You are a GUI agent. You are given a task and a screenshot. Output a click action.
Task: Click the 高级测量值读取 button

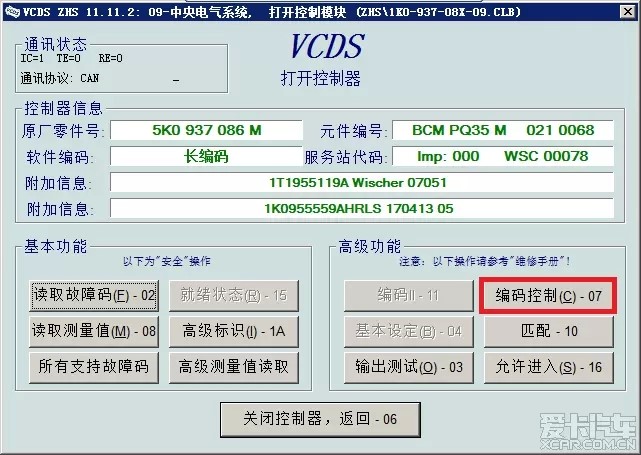[x=234, y=367]
